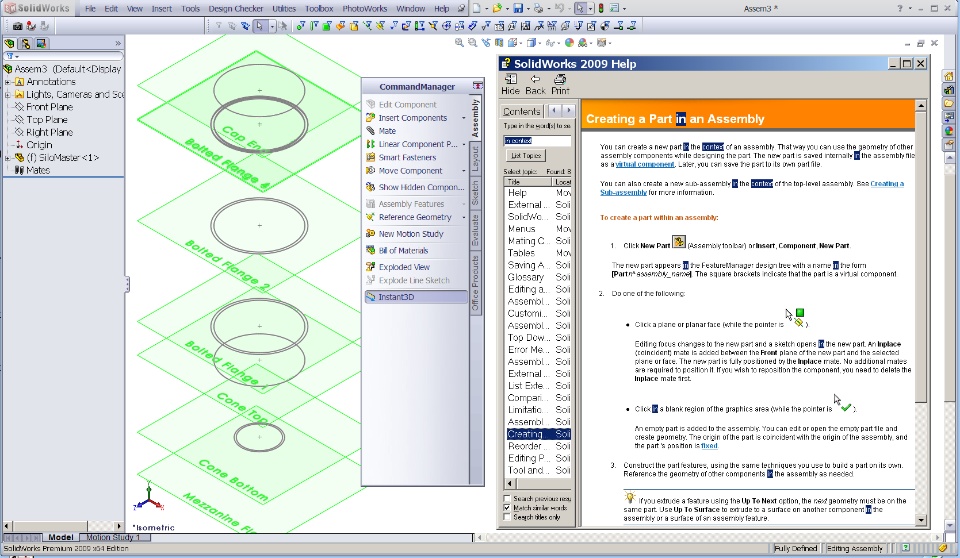Click the CommandManager pin toggle icon
The image size is (960, 558).
pos(477,86)
